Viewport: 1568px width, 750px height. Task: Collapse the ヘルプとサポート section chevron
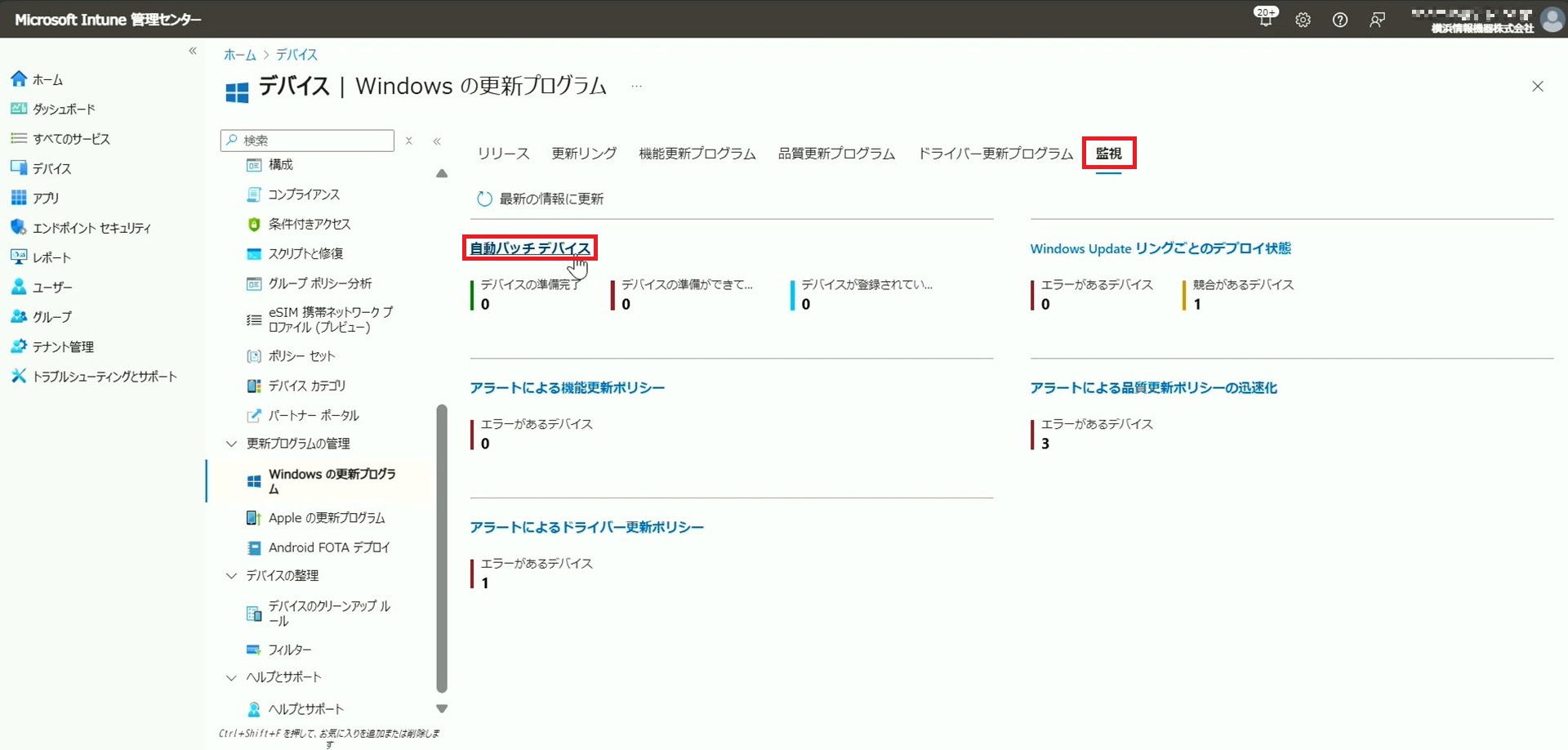coord(231,677)
